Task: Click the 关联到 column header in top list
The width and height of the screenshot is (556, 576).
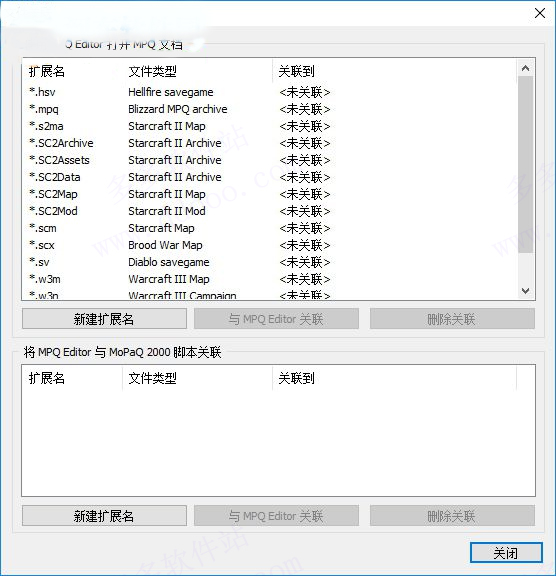Action: point(394,71)
